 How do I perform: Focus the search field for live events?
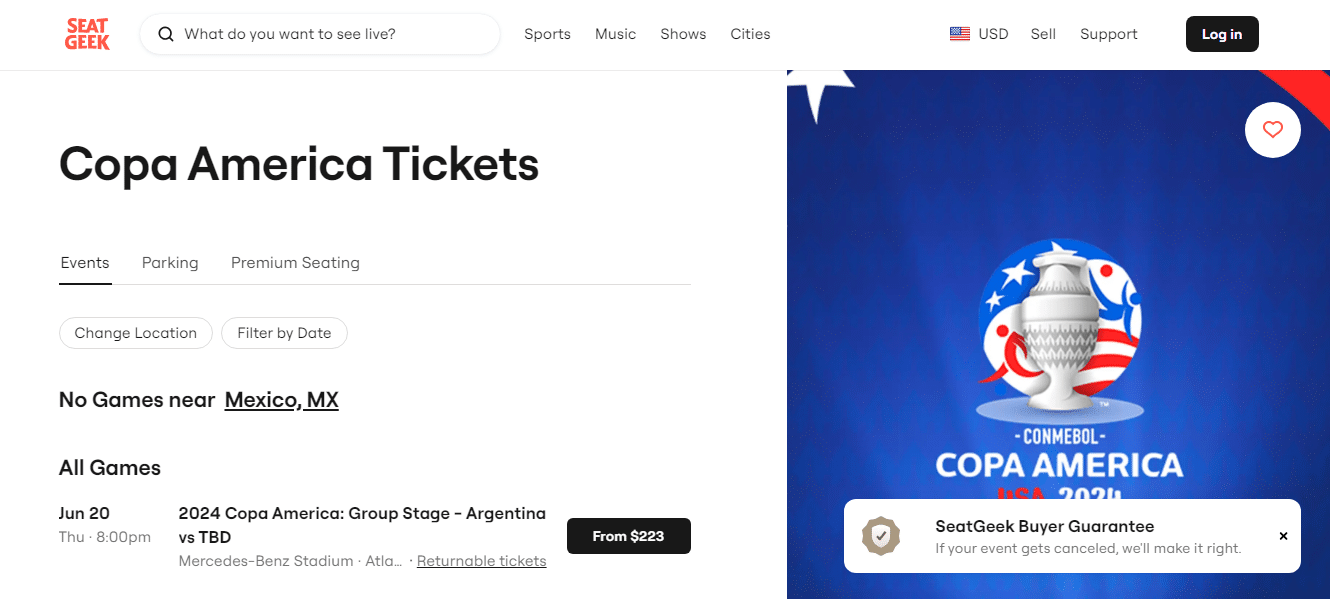click(x=335, y=34)
